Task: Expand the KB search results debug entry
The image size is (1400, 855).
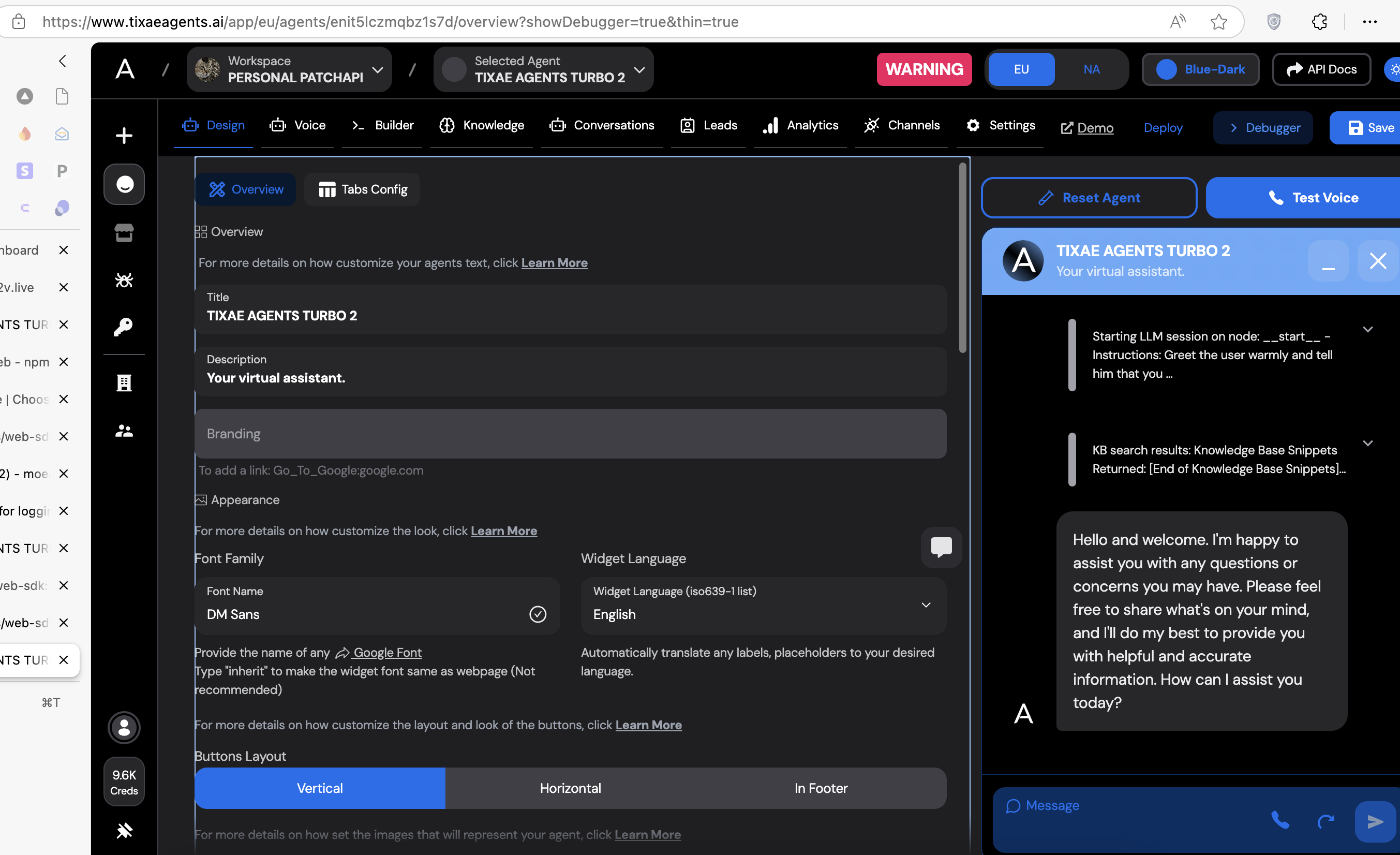Action: pos(1367,444)
